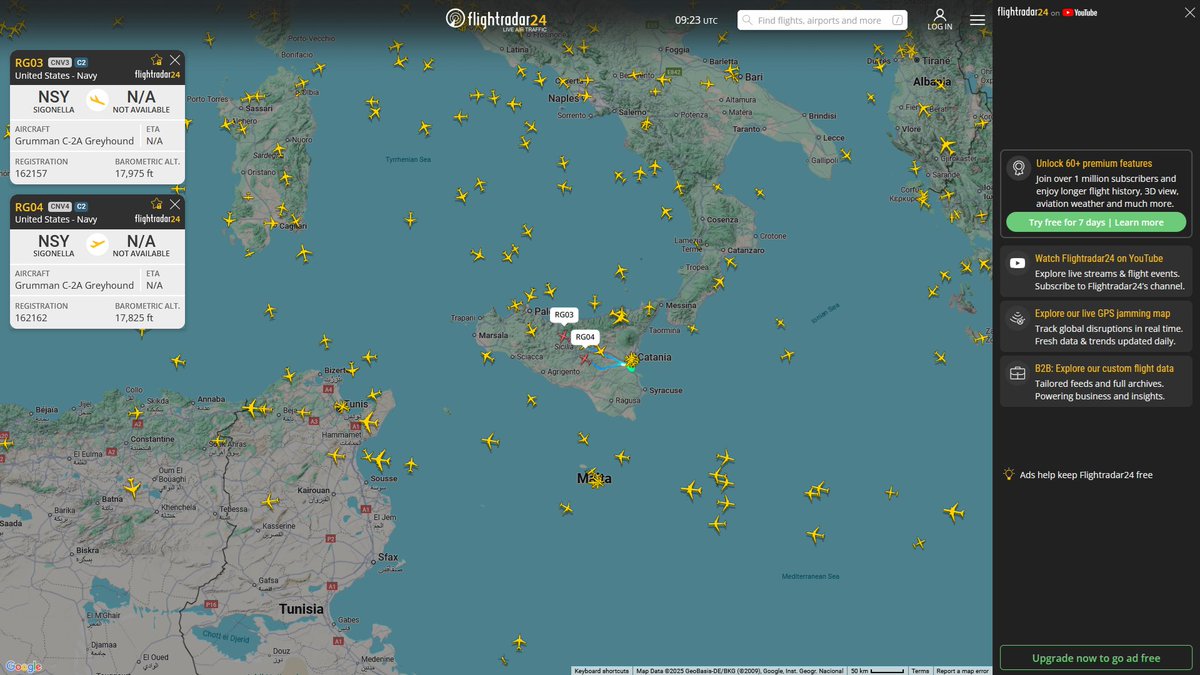Click the Flightradar24 logo in the top bar
The width and height of the screenshot is (1200, 675).
click(x=495, y=19)
